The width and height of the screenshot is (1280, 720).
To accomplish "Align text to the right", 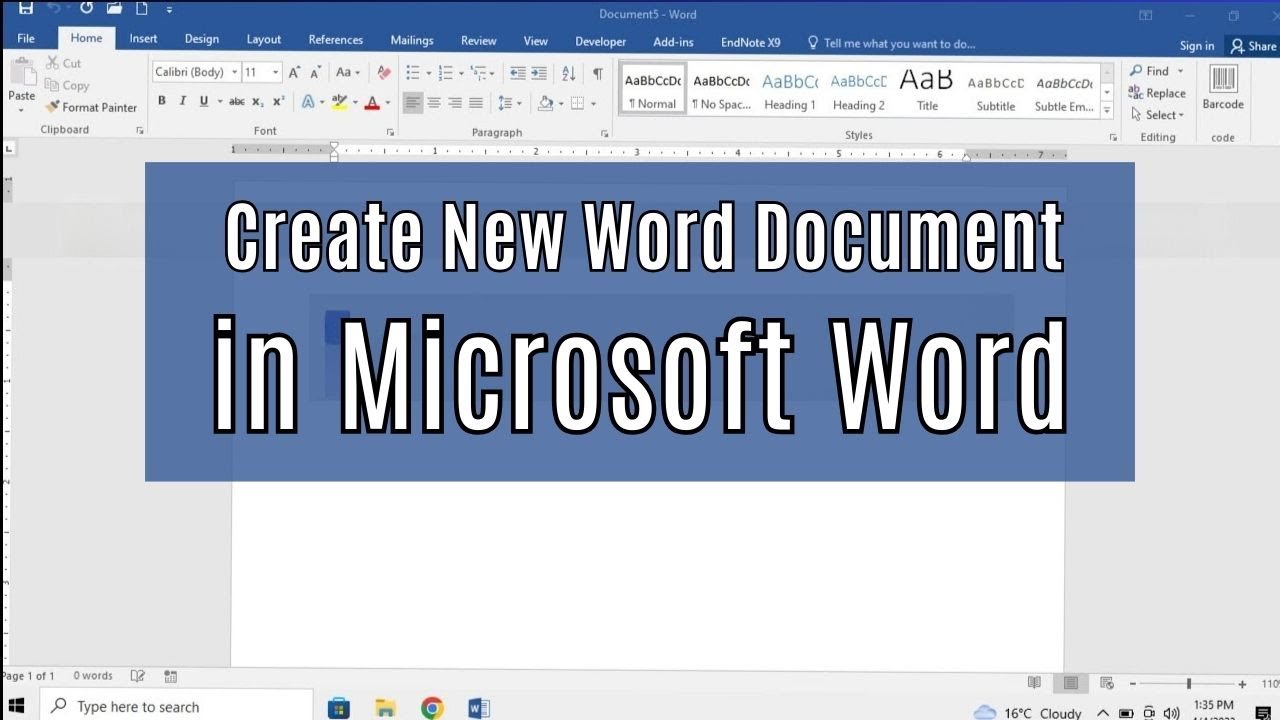I will point(455,102).
